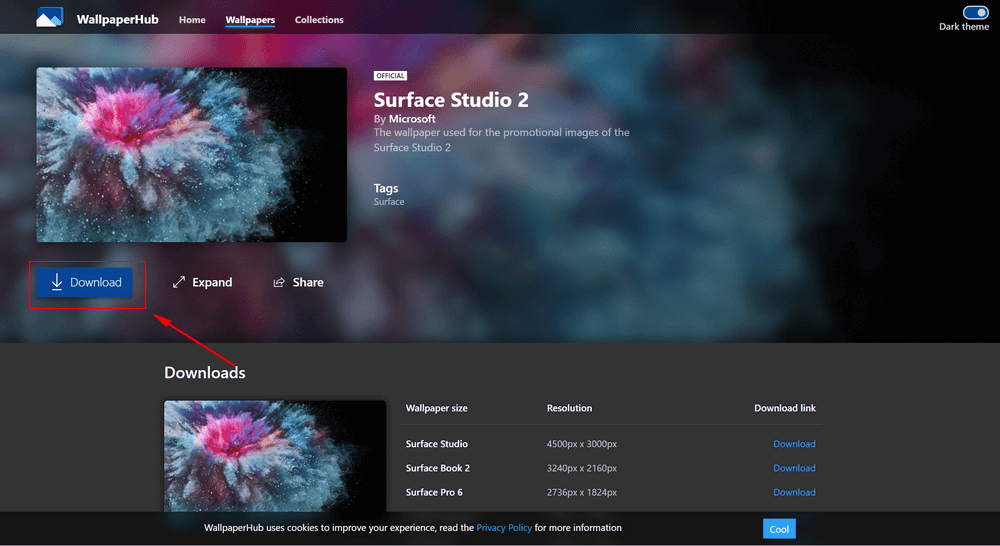This screenshot has height=546, width=1000.
Task: Download the Surface Book 2 version
Action: (x=794, y=468)
